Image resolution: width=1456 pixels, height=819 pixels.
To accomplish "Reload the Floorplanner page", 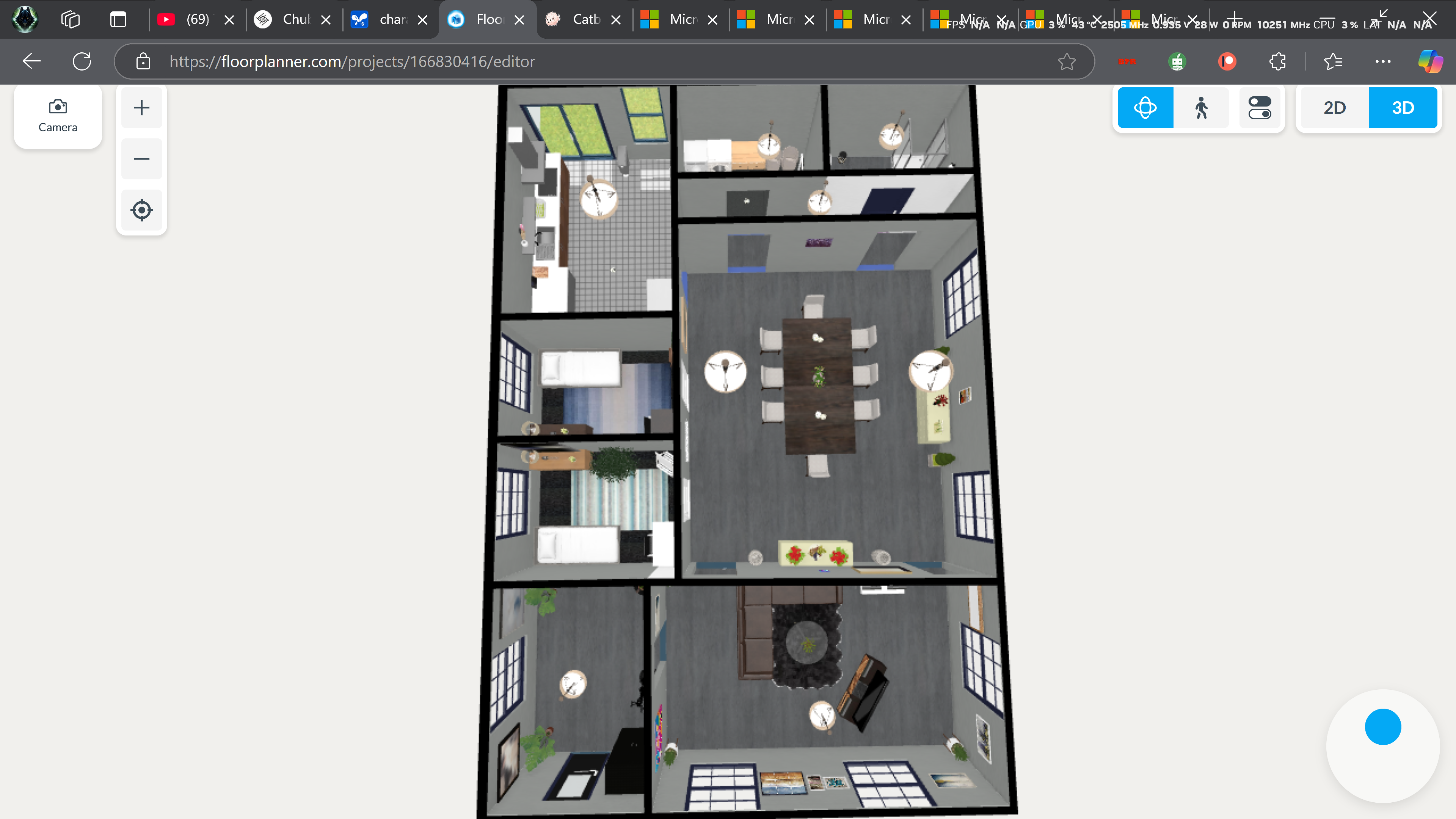I will [82, 61].
